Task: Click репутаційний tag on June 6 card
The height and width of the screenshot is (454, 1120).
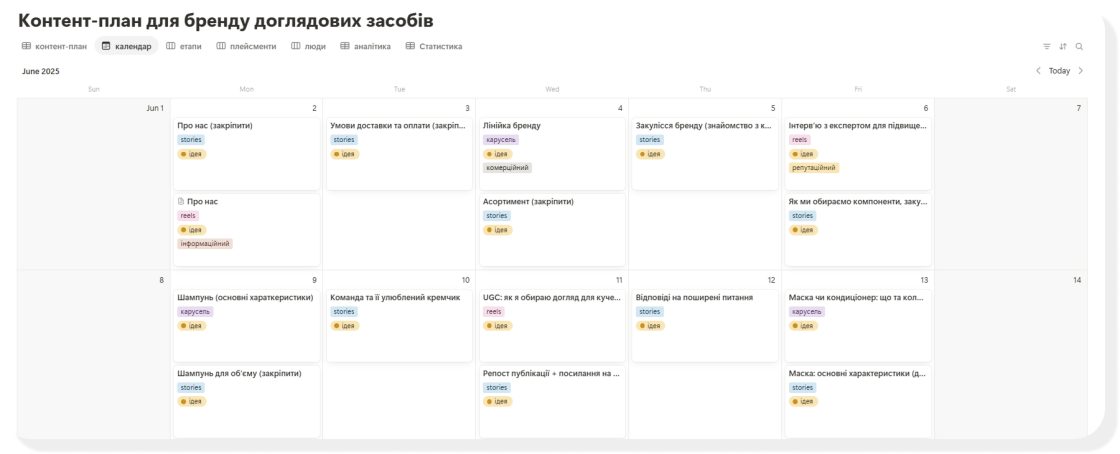Action: (814, 168)
